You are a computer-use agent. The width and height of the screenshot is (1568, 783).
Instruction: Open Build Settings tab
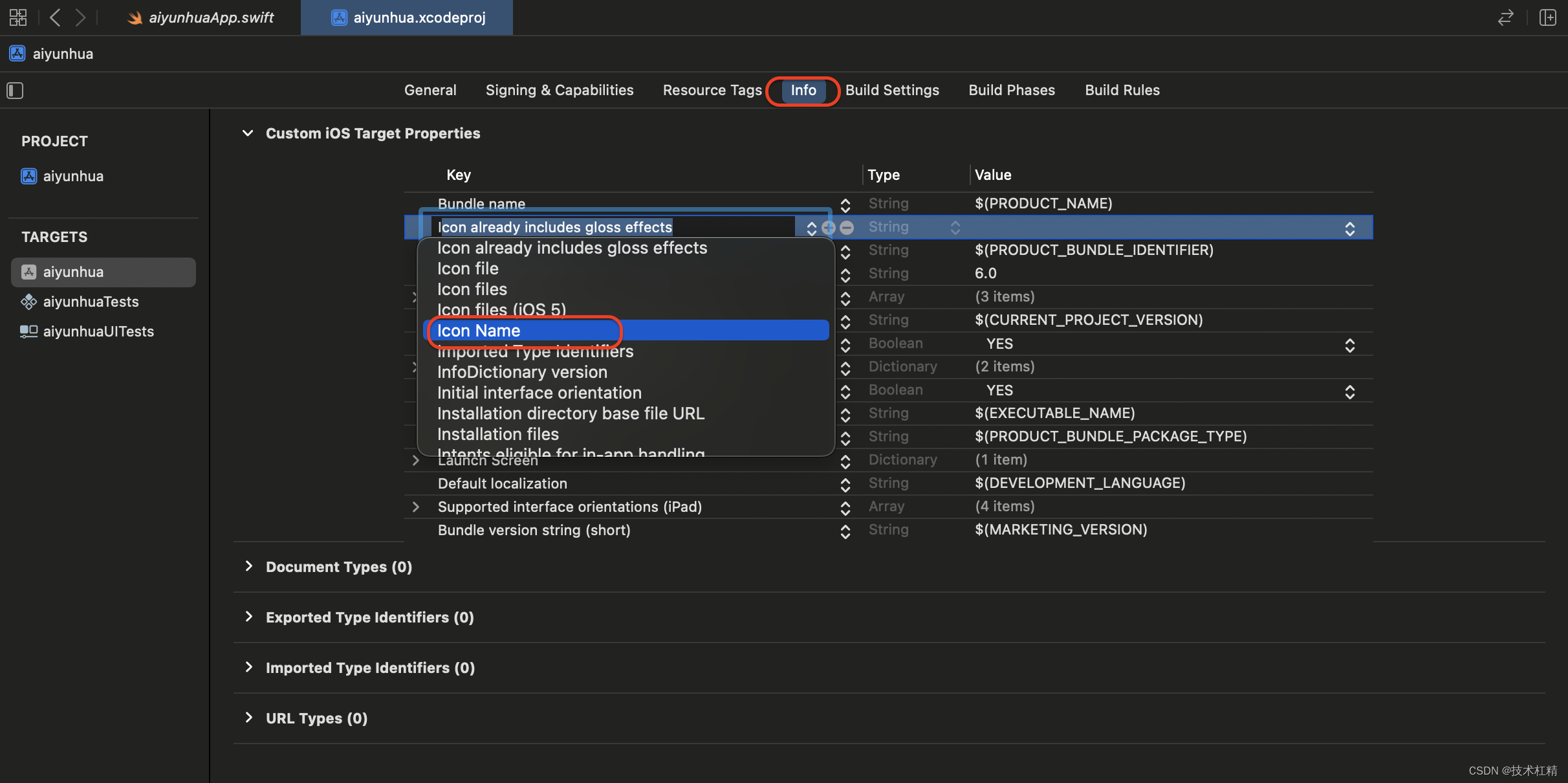coord(892,90)
